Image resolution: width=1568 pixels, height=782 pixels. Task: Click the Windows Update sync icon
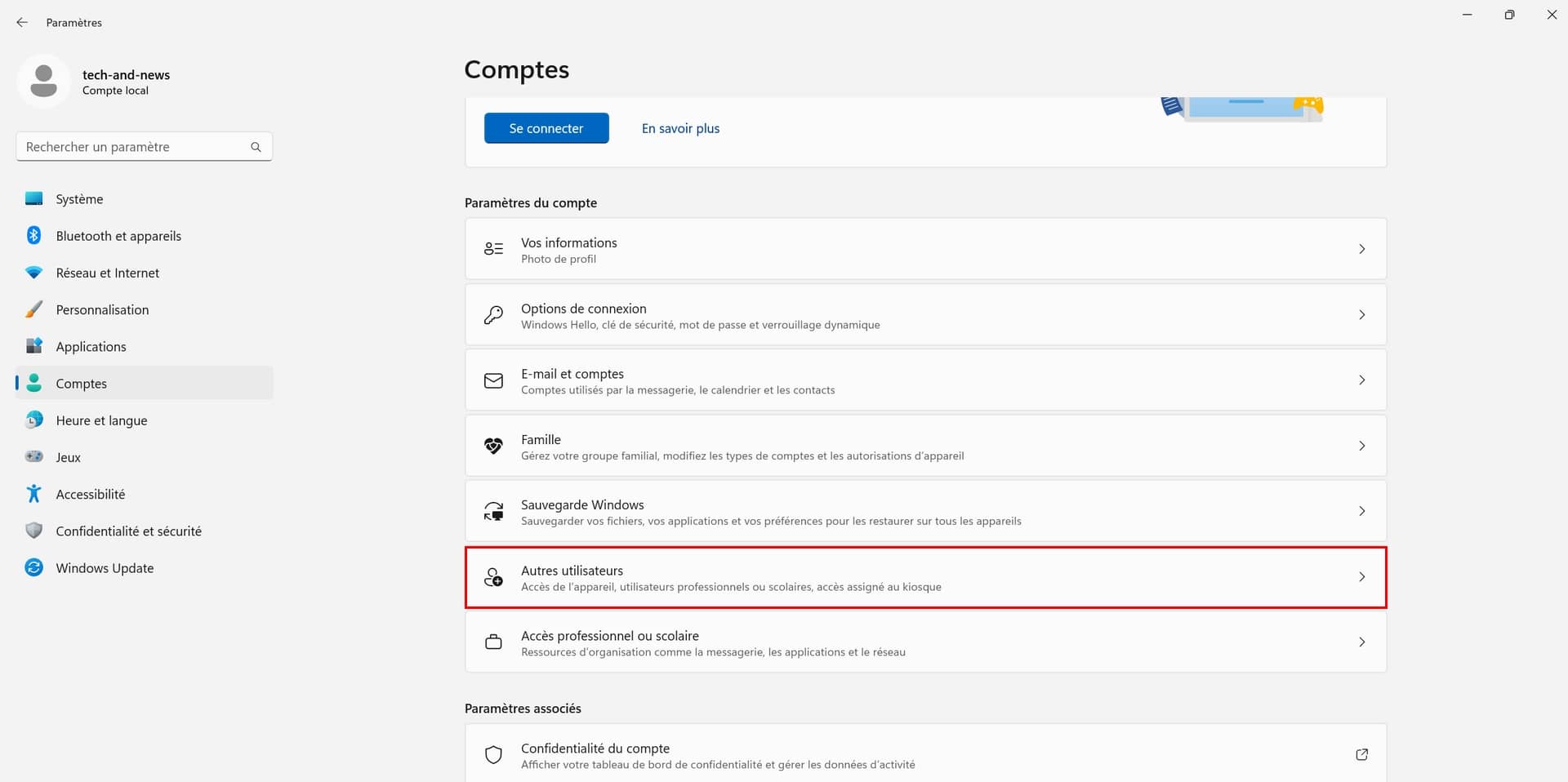click(33, 568)
